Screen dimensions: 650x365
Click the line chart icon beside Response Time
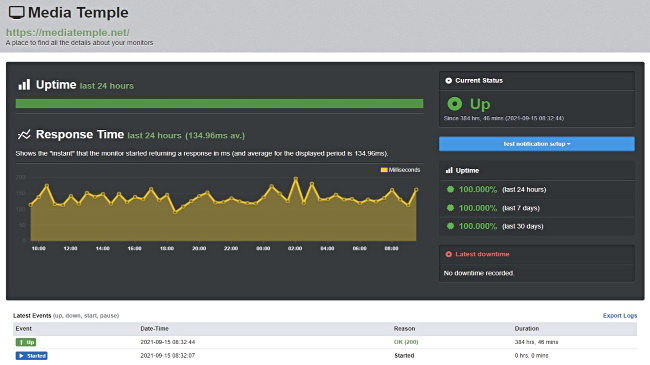pyautogui.click(x=24, y=134)
